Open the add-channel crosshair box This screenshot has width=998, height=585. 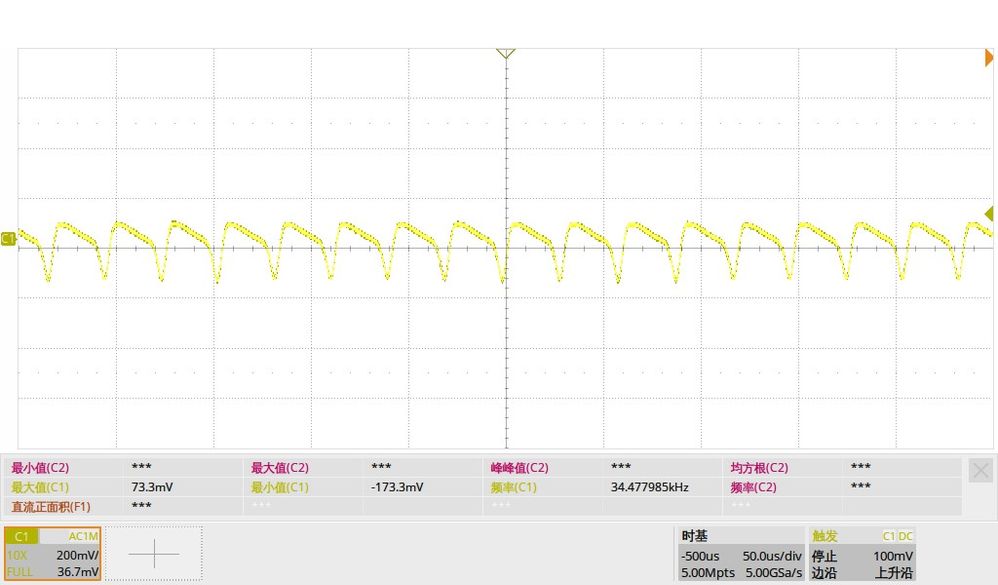154,554
